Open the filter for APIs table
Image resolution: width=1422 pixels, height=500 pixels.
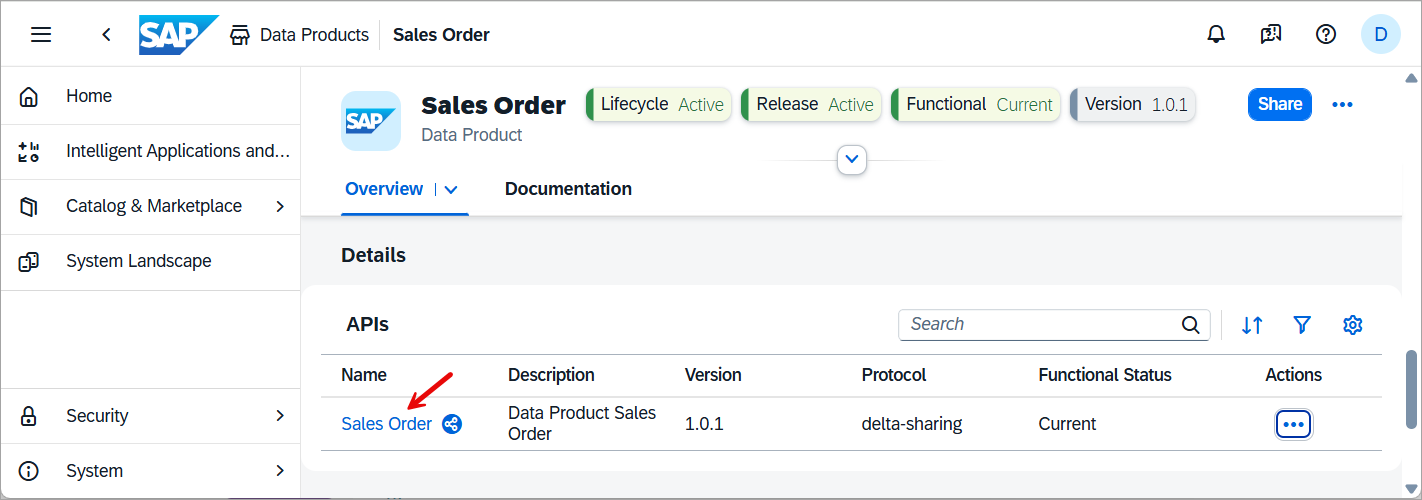click(x=1302, y=324)
